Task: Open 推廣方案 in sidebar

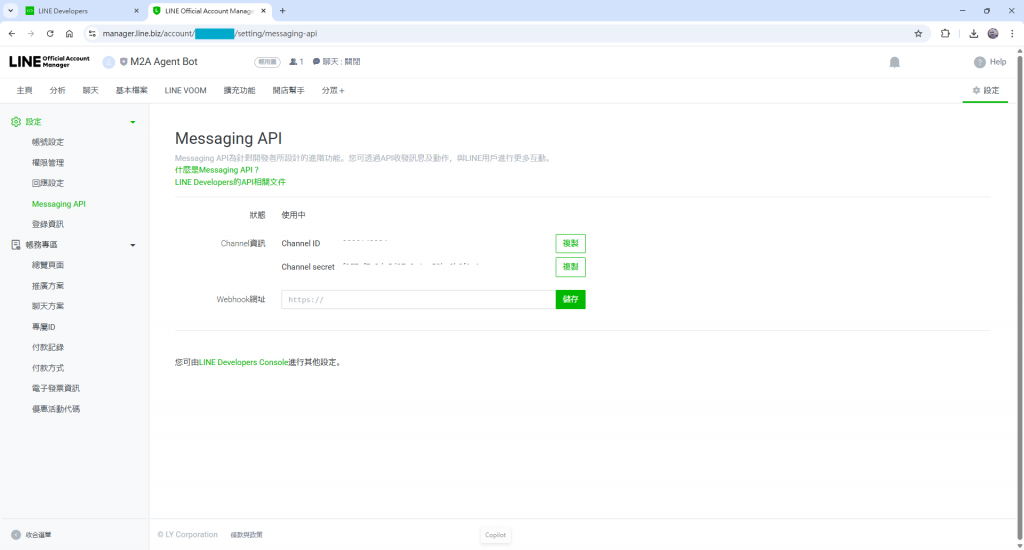Action: coord(48,285)
